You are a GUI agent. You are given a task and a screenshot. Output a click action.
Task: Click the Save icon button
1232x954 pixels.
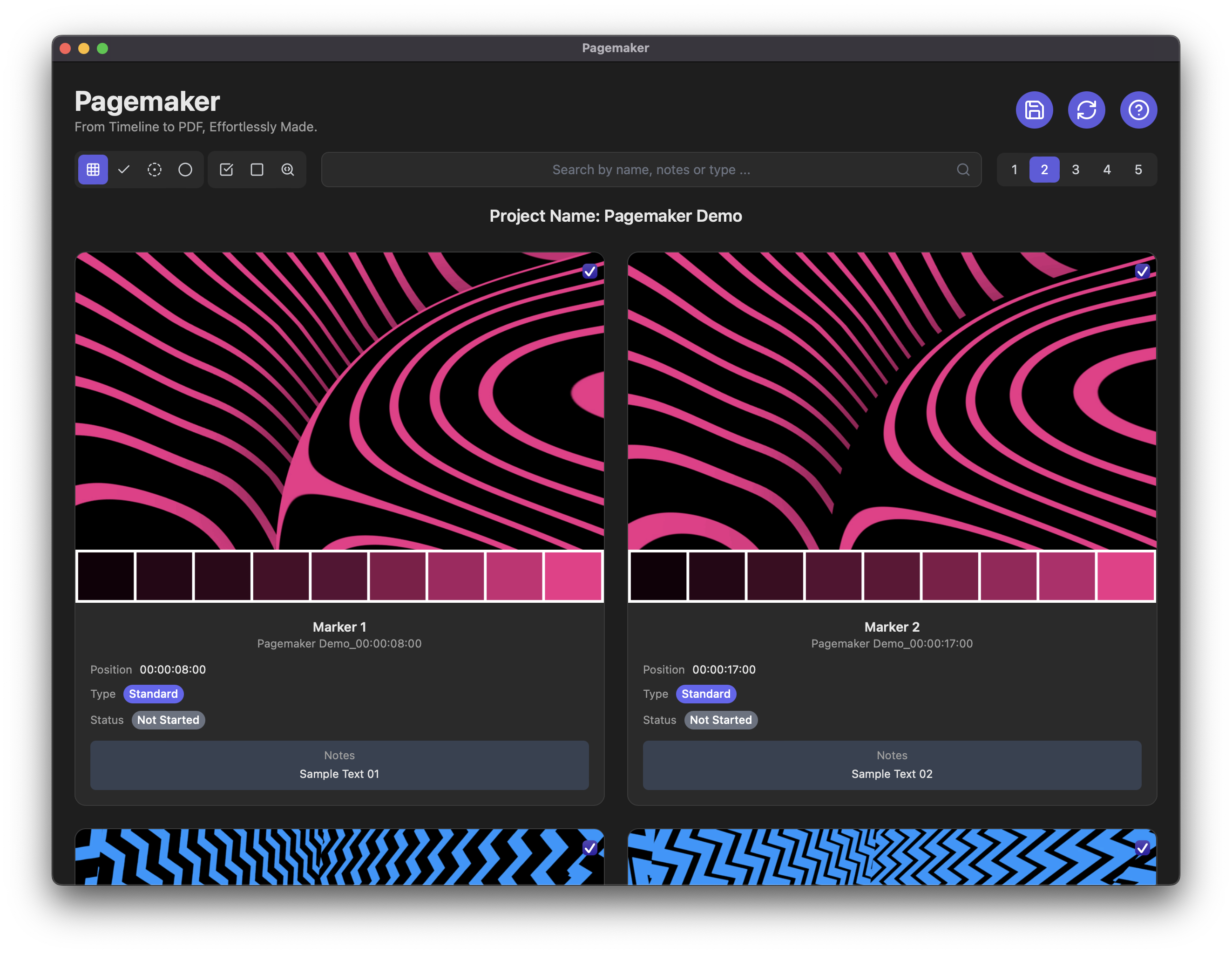click(1034, 109)
